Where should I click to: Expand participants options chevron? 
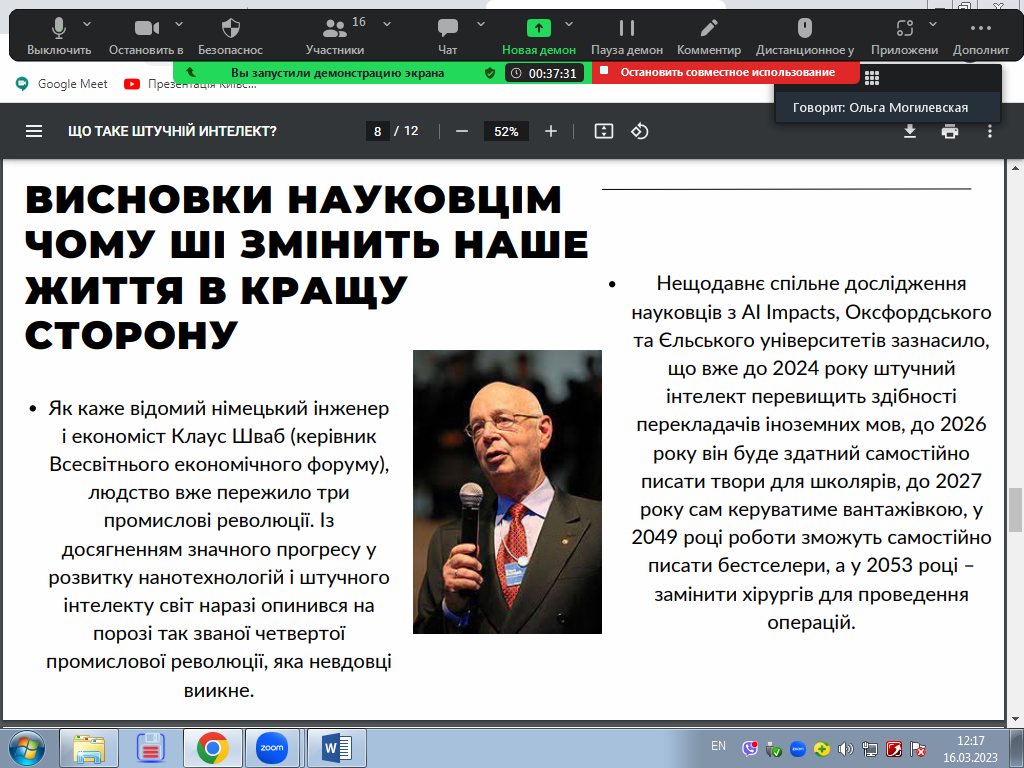[x=387, y=24]
